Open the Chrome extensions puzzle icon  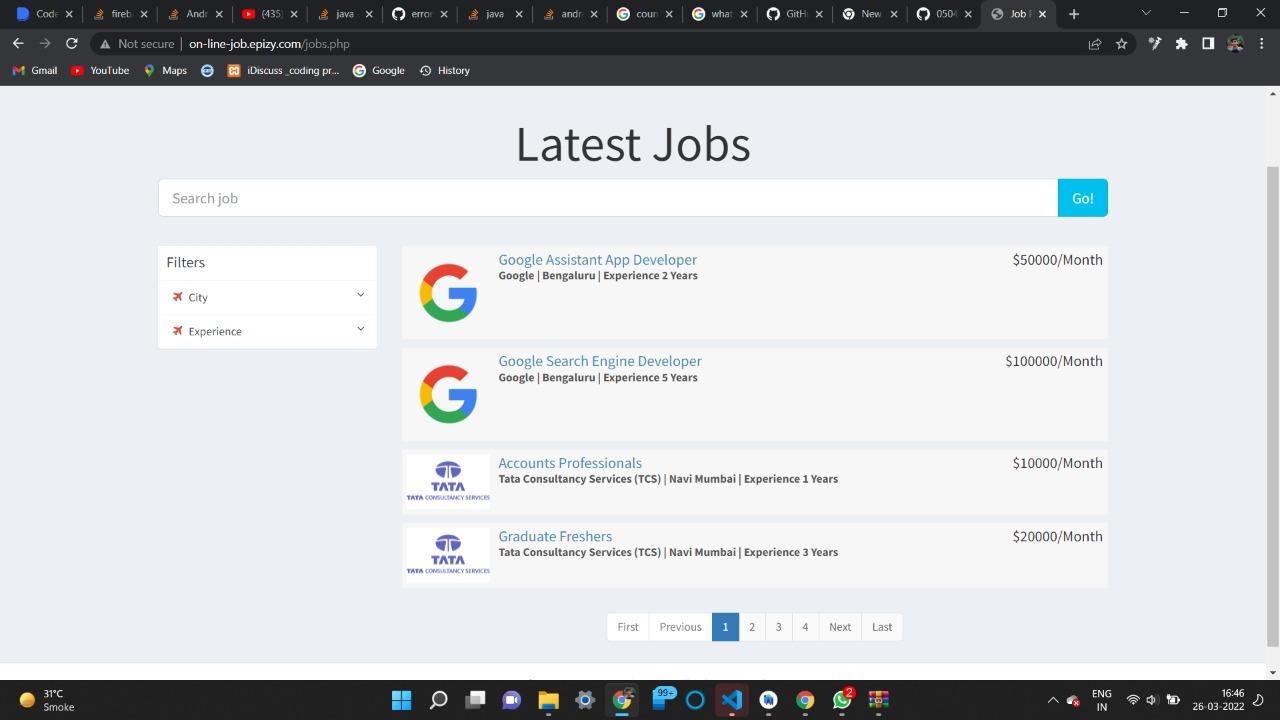point(1182,44)
